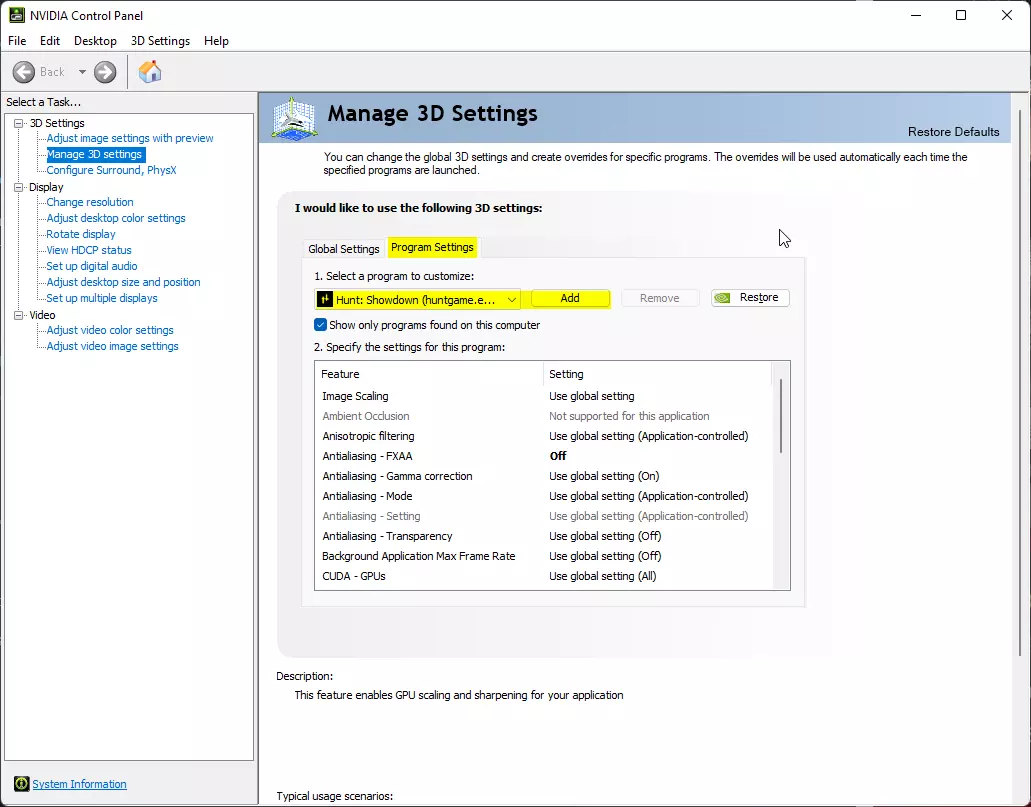This screenshot has width=1031, height=807.
Task: Select Antialiasing - Gamma correction row
Action: 543,476
